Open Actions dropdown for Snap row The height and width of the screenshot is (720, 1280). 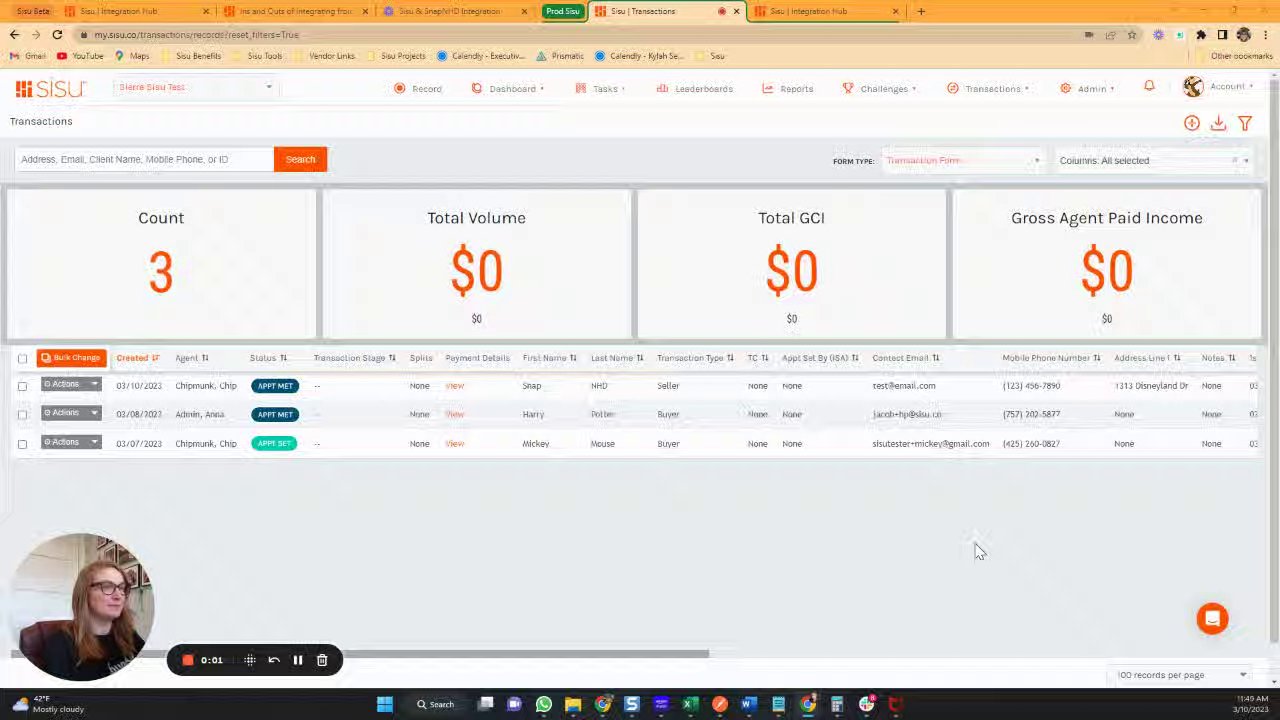click(x=70, y=385)
